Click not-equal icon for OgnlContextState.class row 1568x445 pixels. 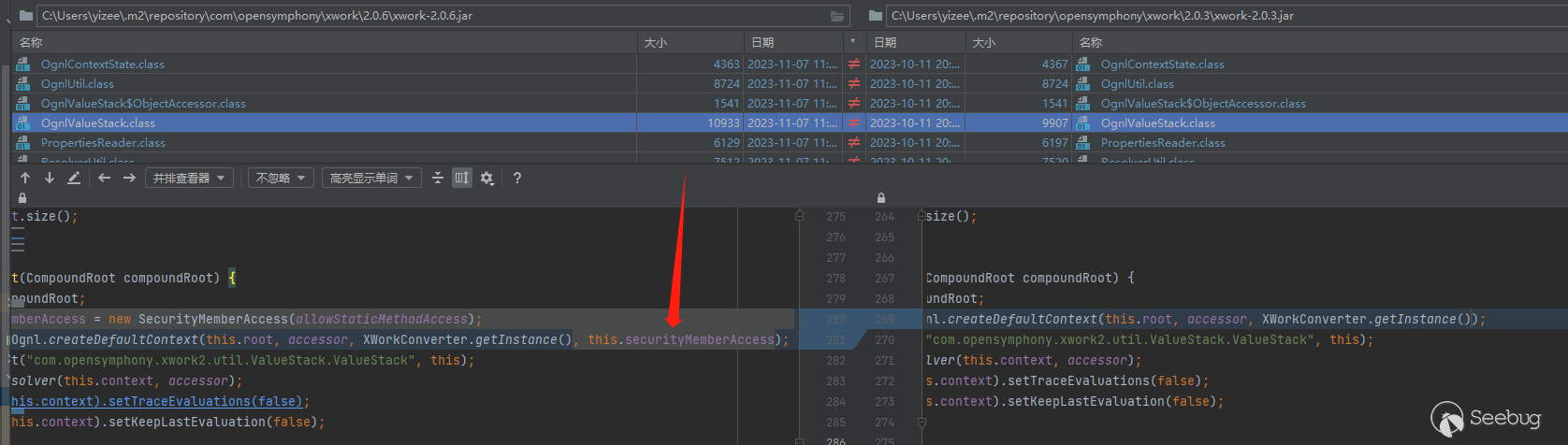click(x=853, y=65)
